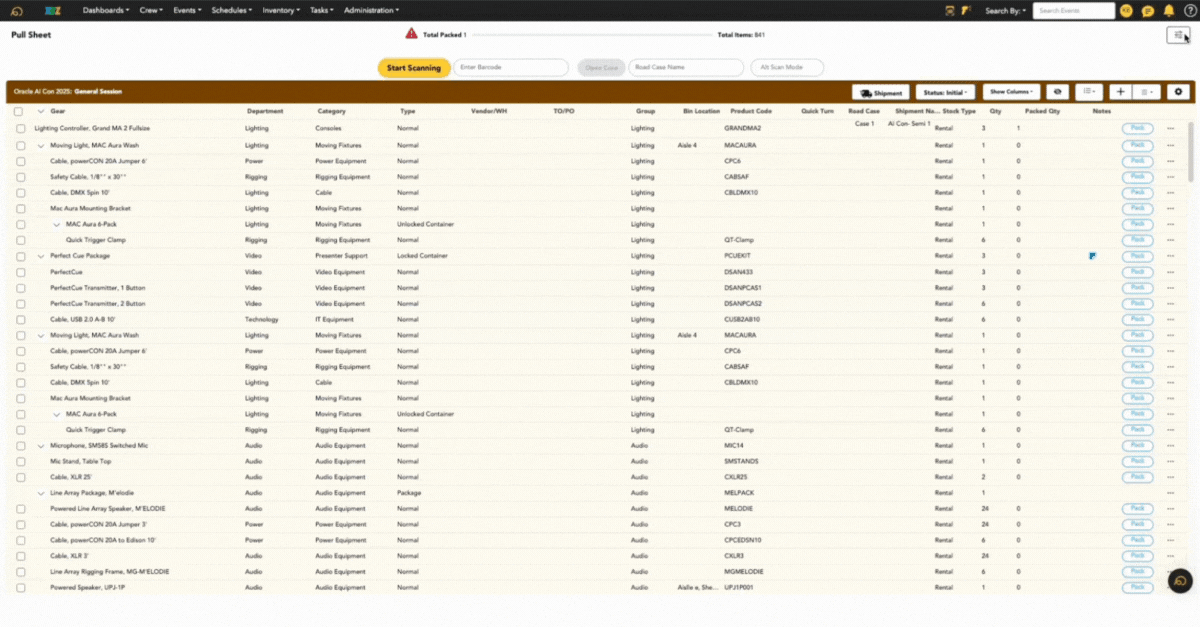Click the packed items progress bar
The image size is (1200, 627).
tap(591, 35)
